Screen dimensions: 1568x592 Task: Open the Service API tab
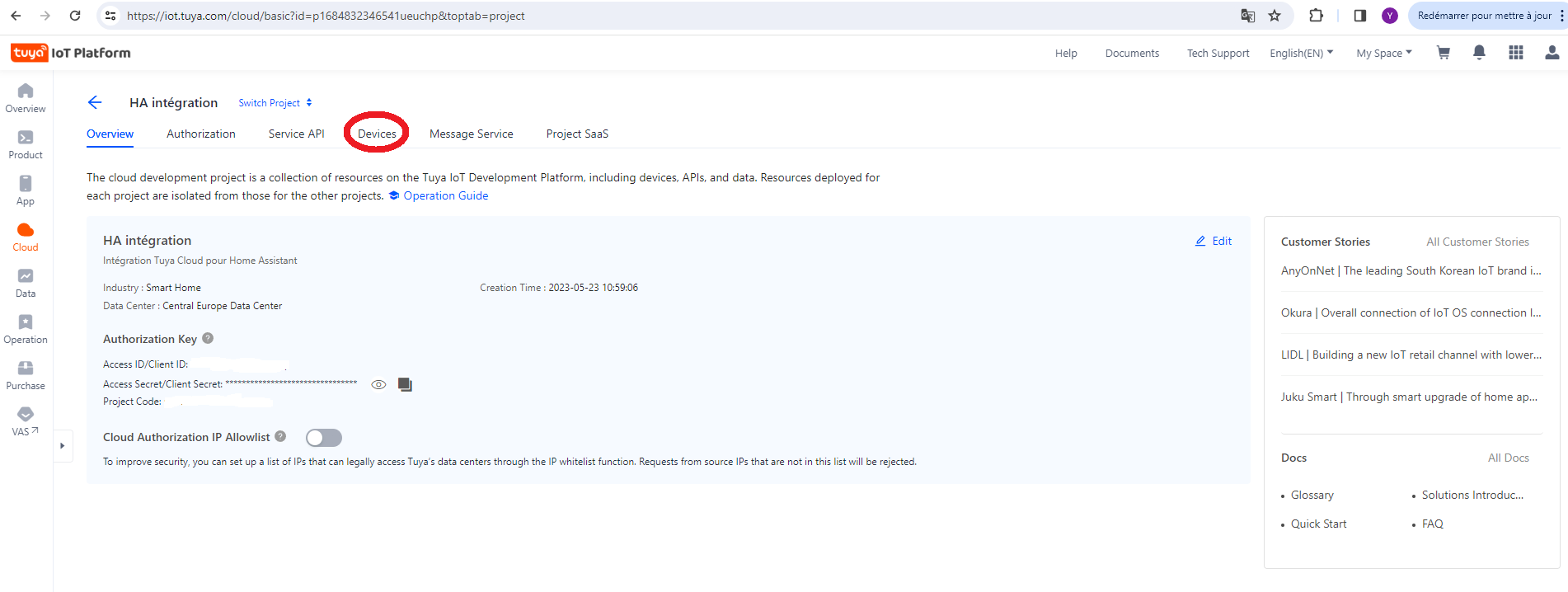(x=297, y=134)
